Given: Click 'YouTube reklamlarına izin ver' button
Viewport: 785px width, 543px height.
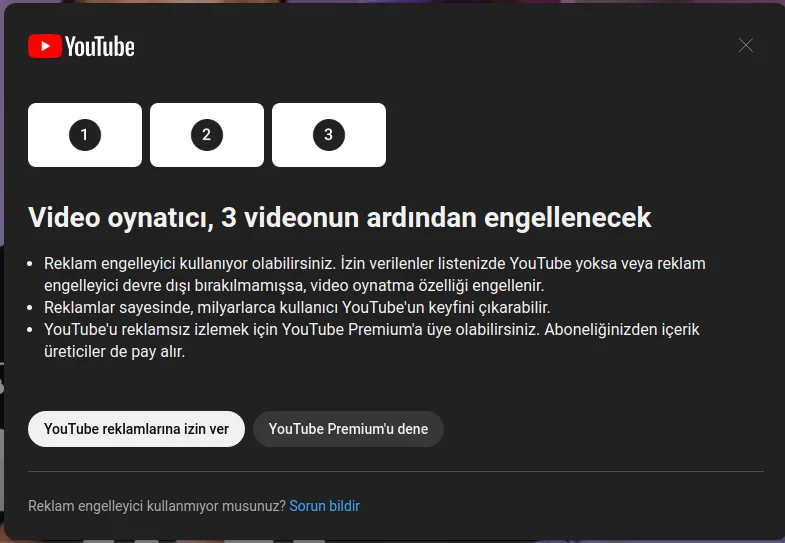Looking at the screenshot, I should pyautogui.click(x=136, y=429).
